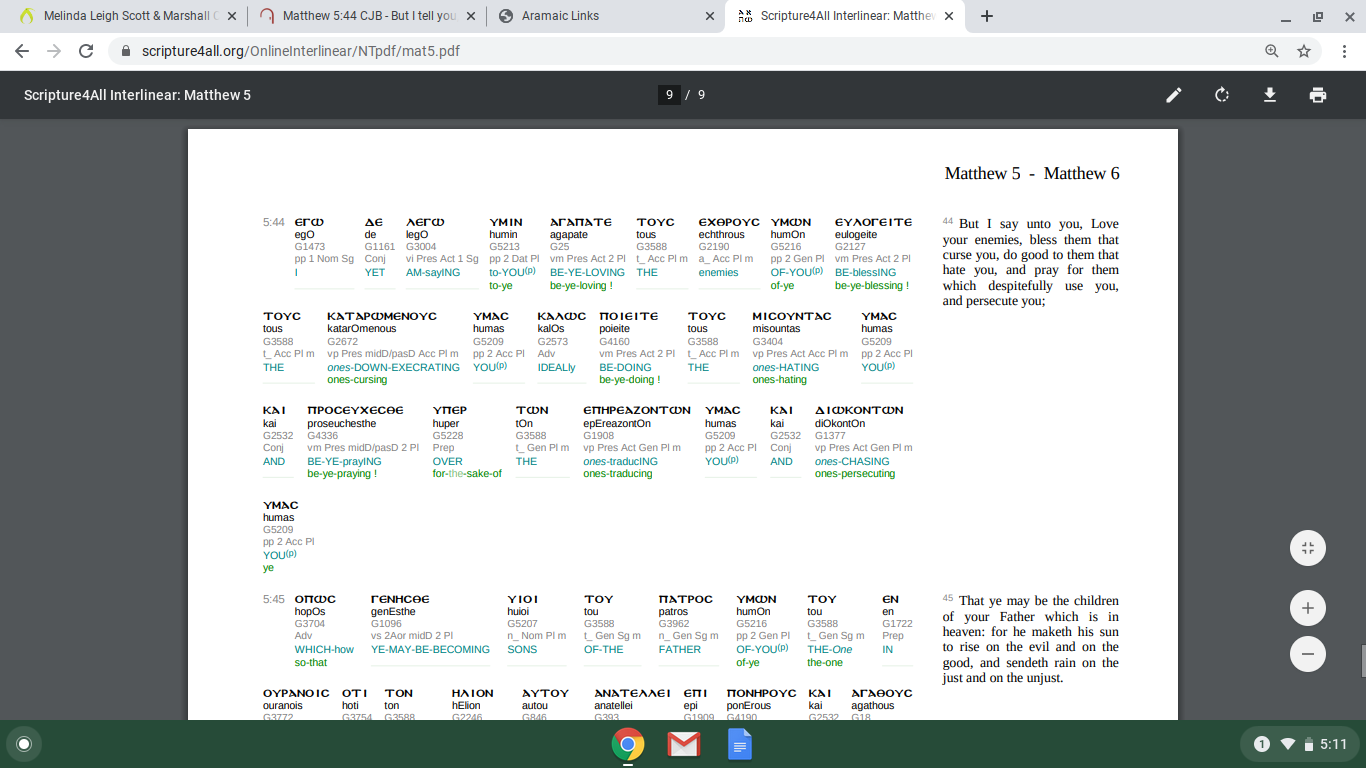Click the notification count badge in tray

click(1262, 744)
